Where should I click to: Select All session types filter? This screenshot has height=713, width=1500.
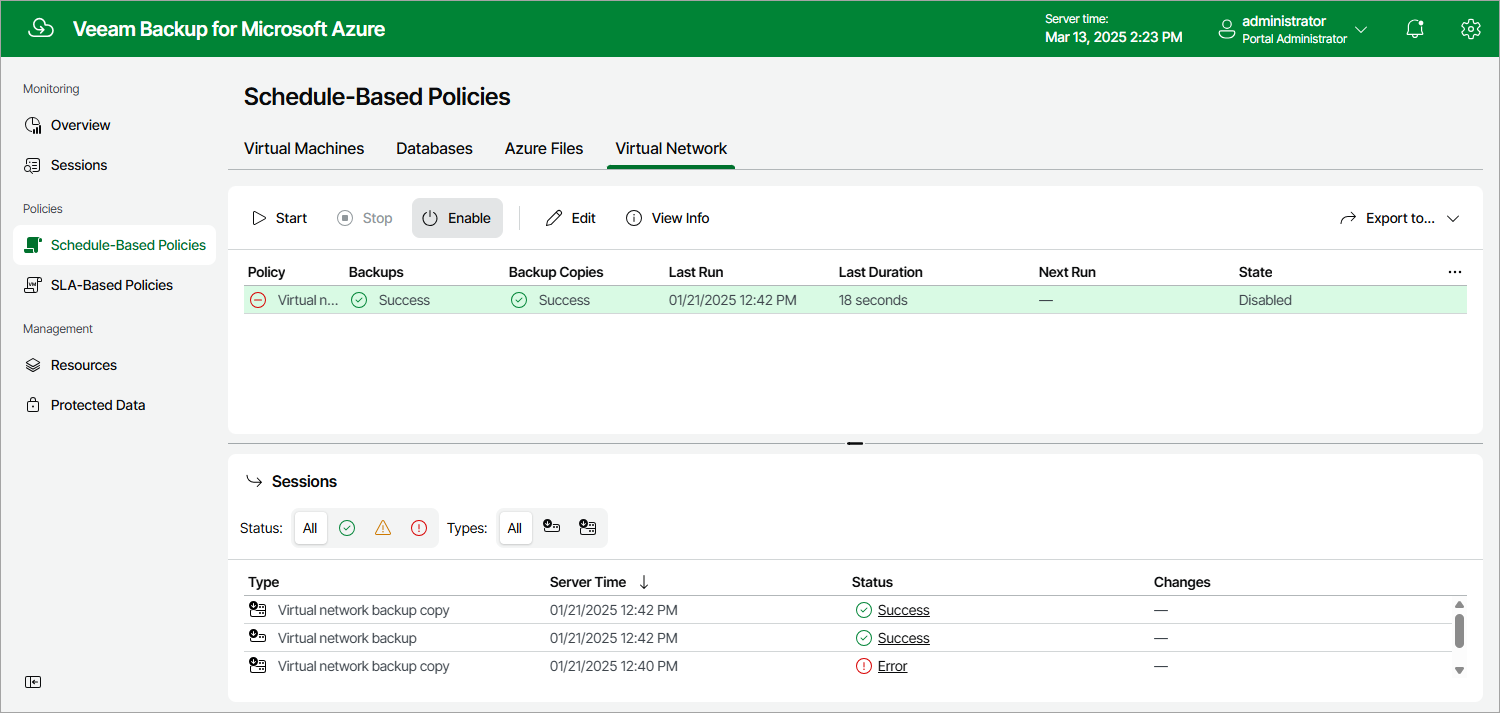[x=515, y=528]
